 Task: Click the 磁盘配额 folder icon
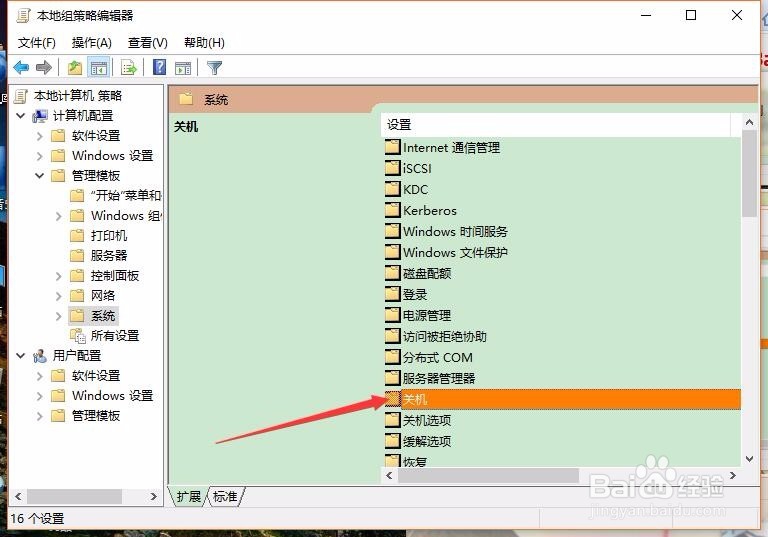(392, 273)
